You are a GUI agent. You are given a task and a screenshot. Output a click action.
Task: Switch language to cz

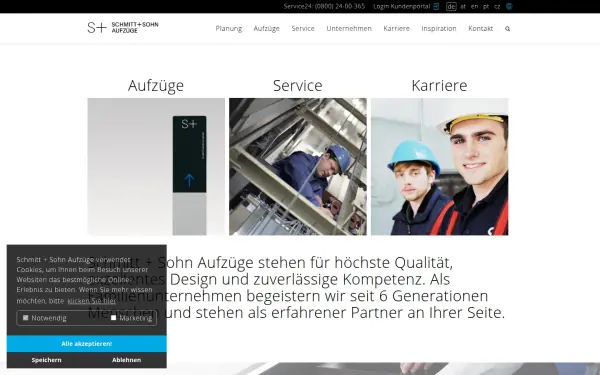click(497, 7)
